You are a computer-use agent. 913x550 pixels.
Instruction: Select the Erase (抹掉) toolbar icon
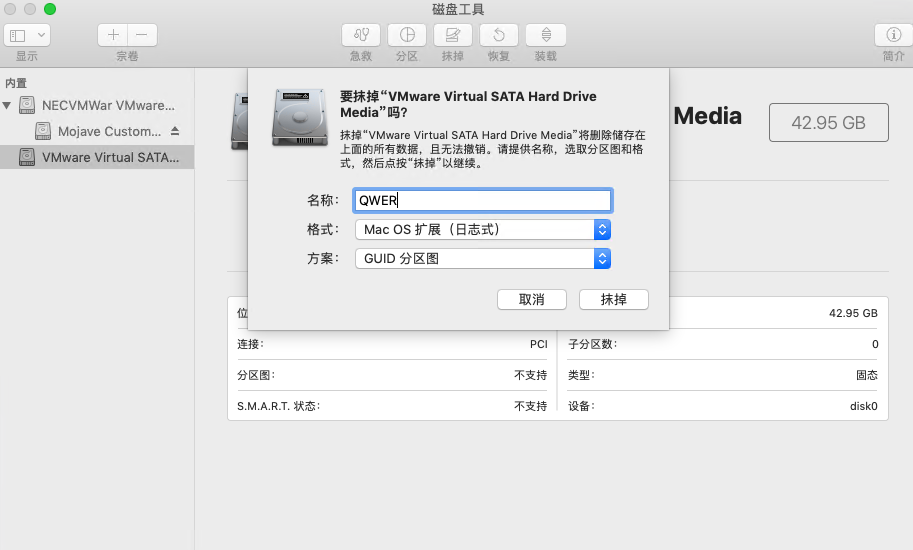point(452,35)
